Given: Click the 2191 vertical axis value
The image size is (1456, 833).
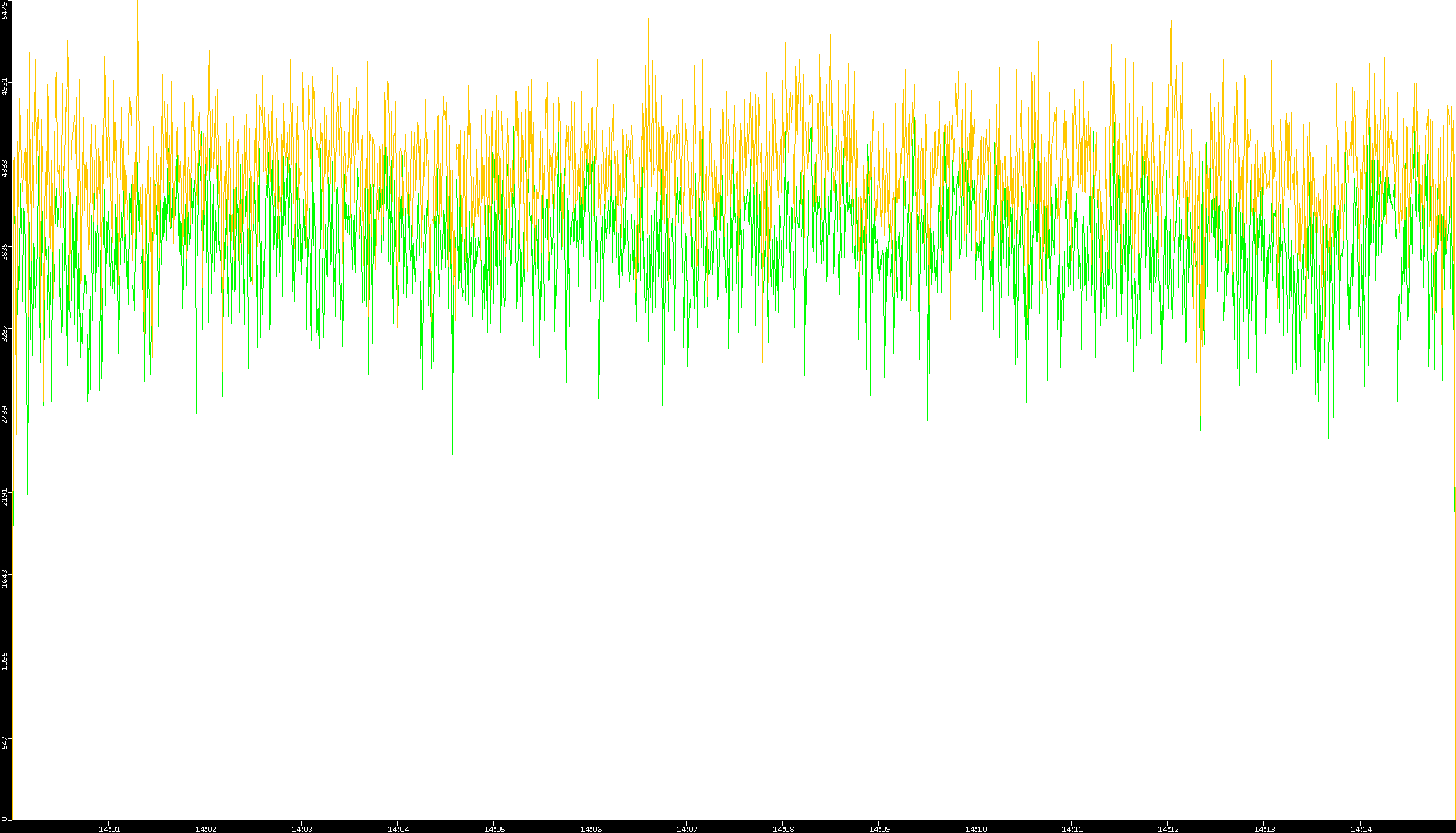Looking at the screenshot, I should click(6, 497).
